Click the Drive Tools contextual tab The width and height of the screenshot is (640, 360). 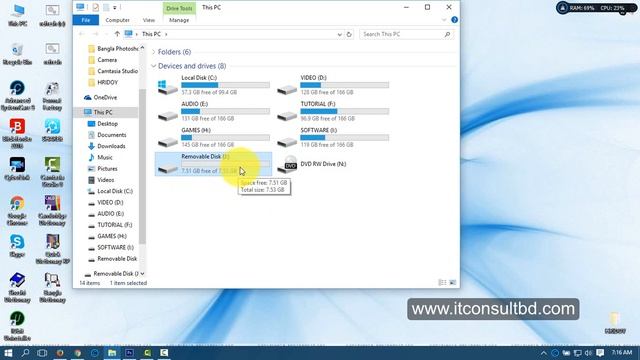[179, 8]
